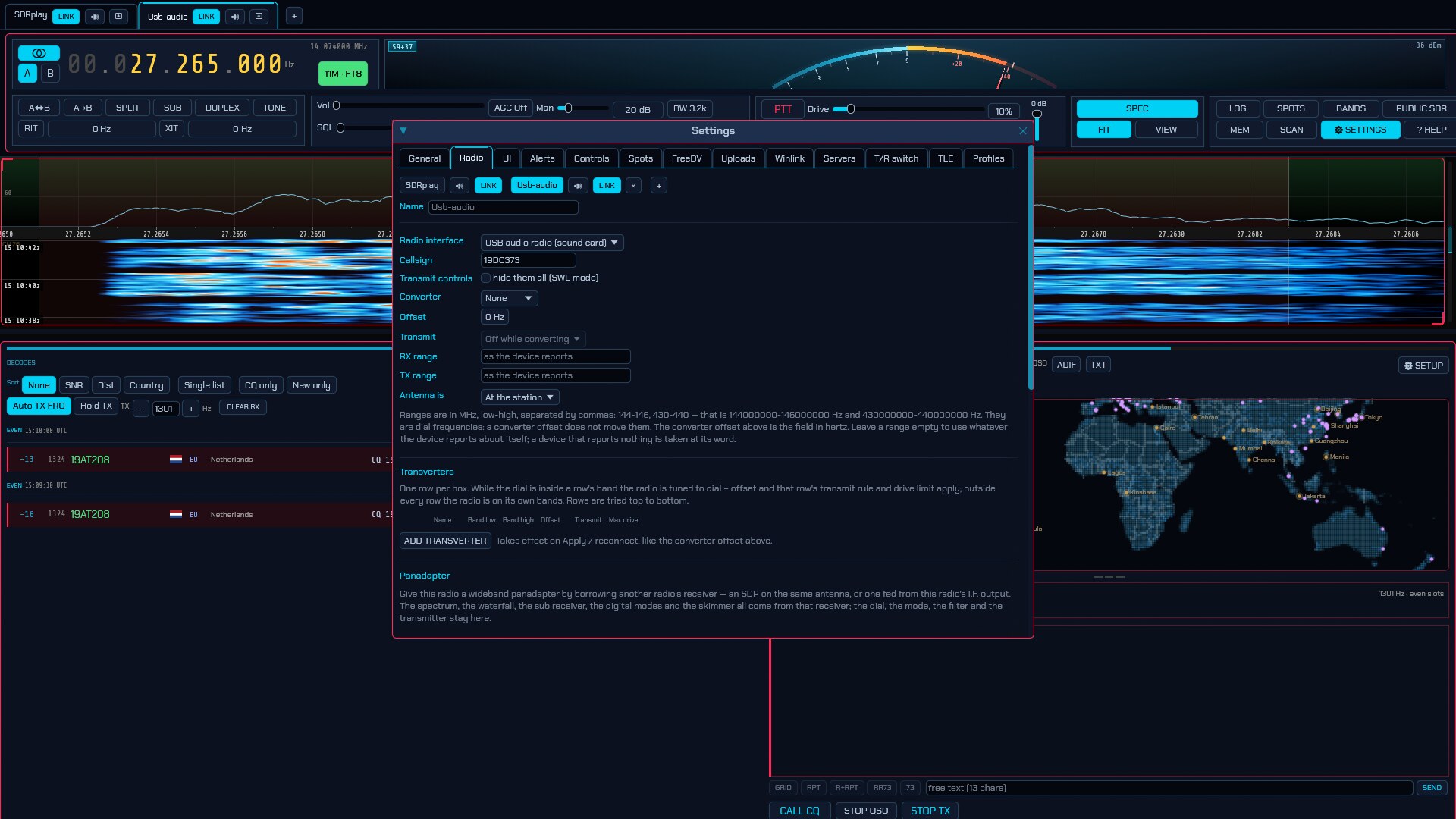Open SETTINGS with the gear button
Image resolution: width=1456 pixels, height=819 pixels.
pyautogui.click(x=1360, y=130)
